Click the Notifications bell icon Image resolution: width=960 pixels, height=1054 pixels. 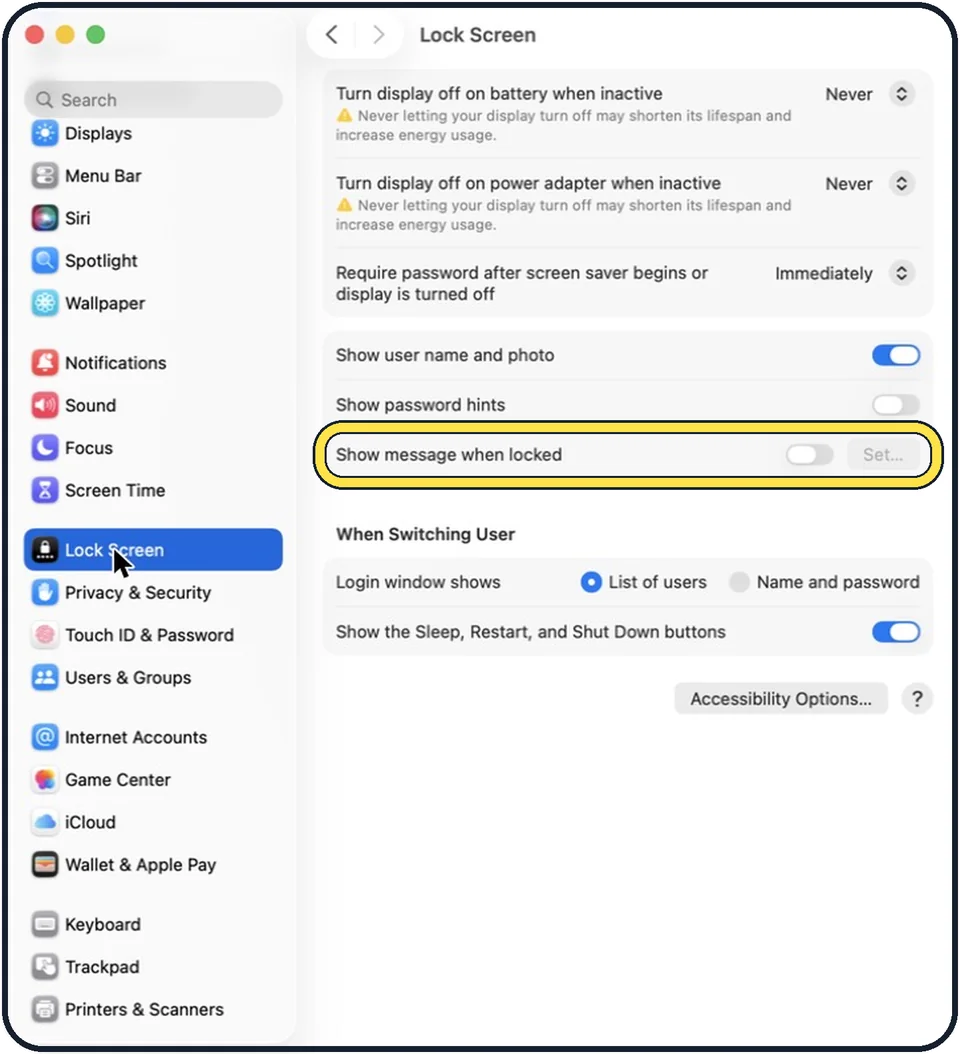click(x=45, y=362)
